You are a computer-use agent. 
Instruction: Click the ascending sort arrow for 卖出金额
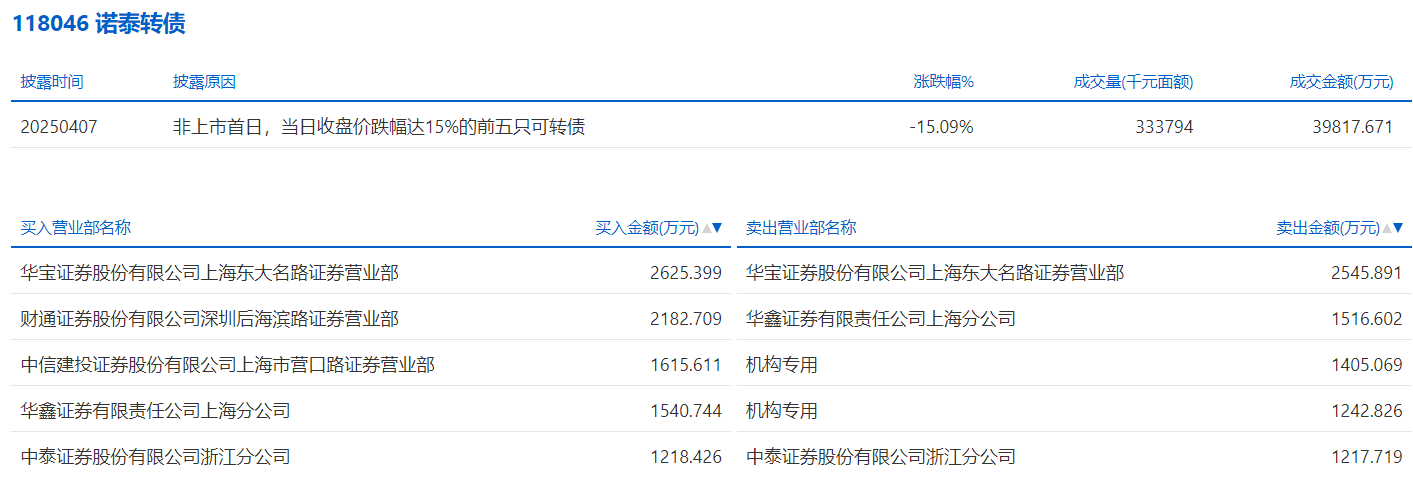1387,228
